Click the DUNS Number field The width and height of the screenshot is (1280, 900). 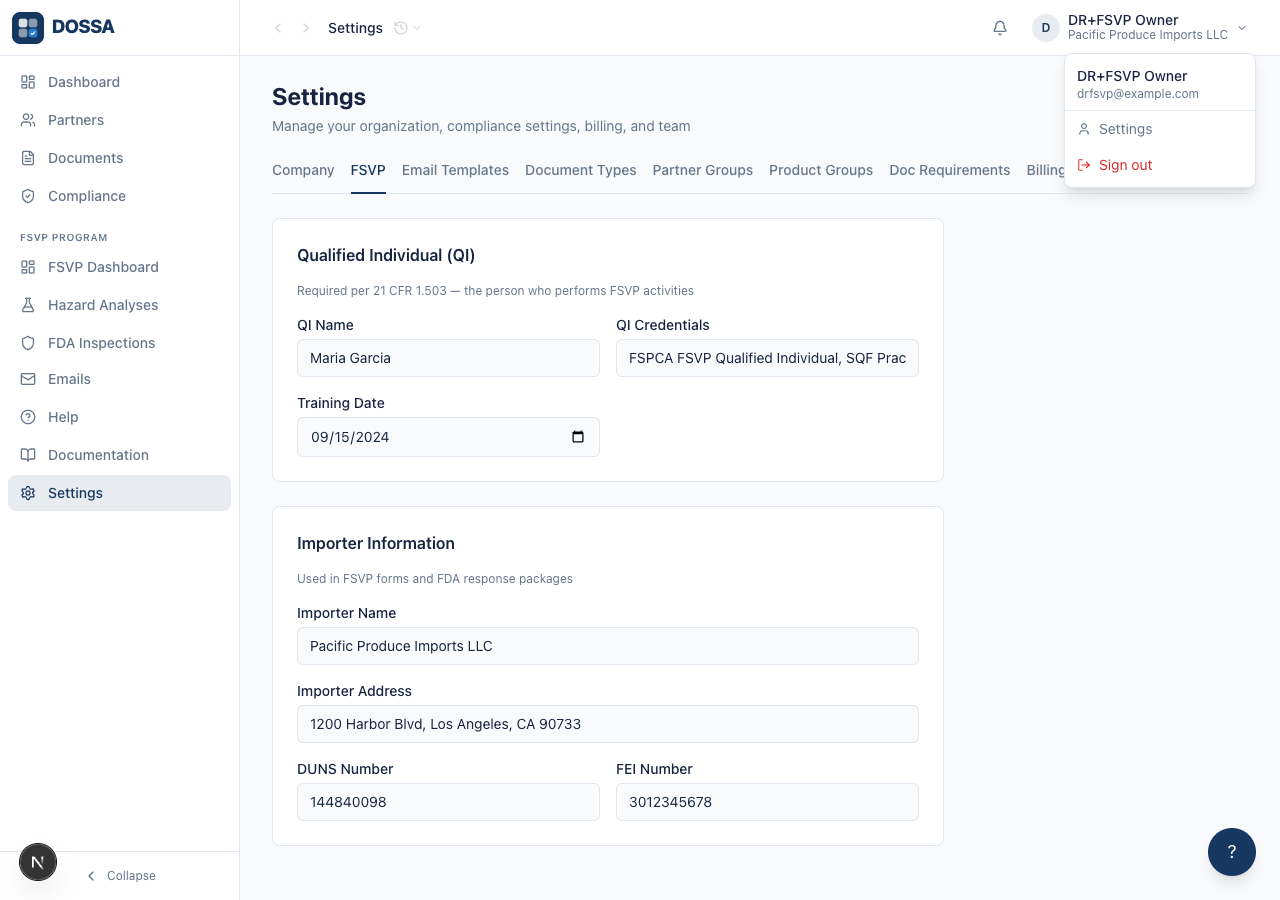point(448,802)
